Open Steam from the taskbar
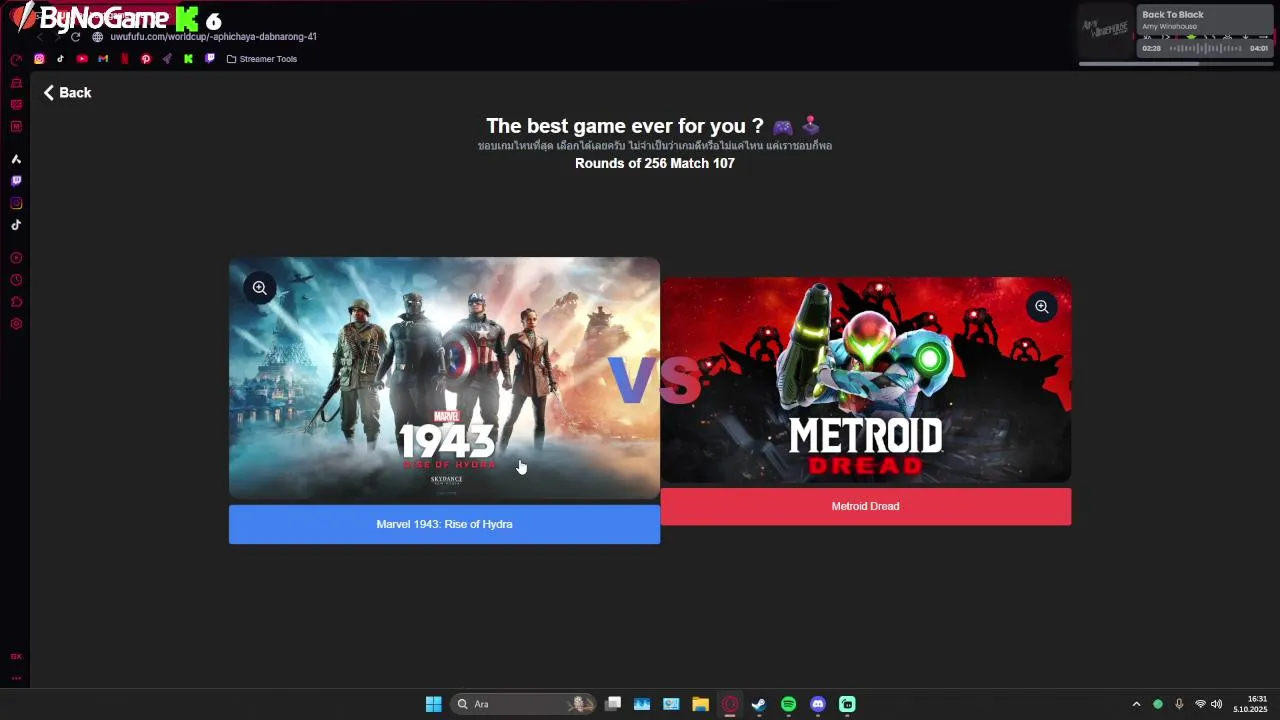Image resolution: width=1280 pixels, height=720 pixels. click(x=759, y=704)
